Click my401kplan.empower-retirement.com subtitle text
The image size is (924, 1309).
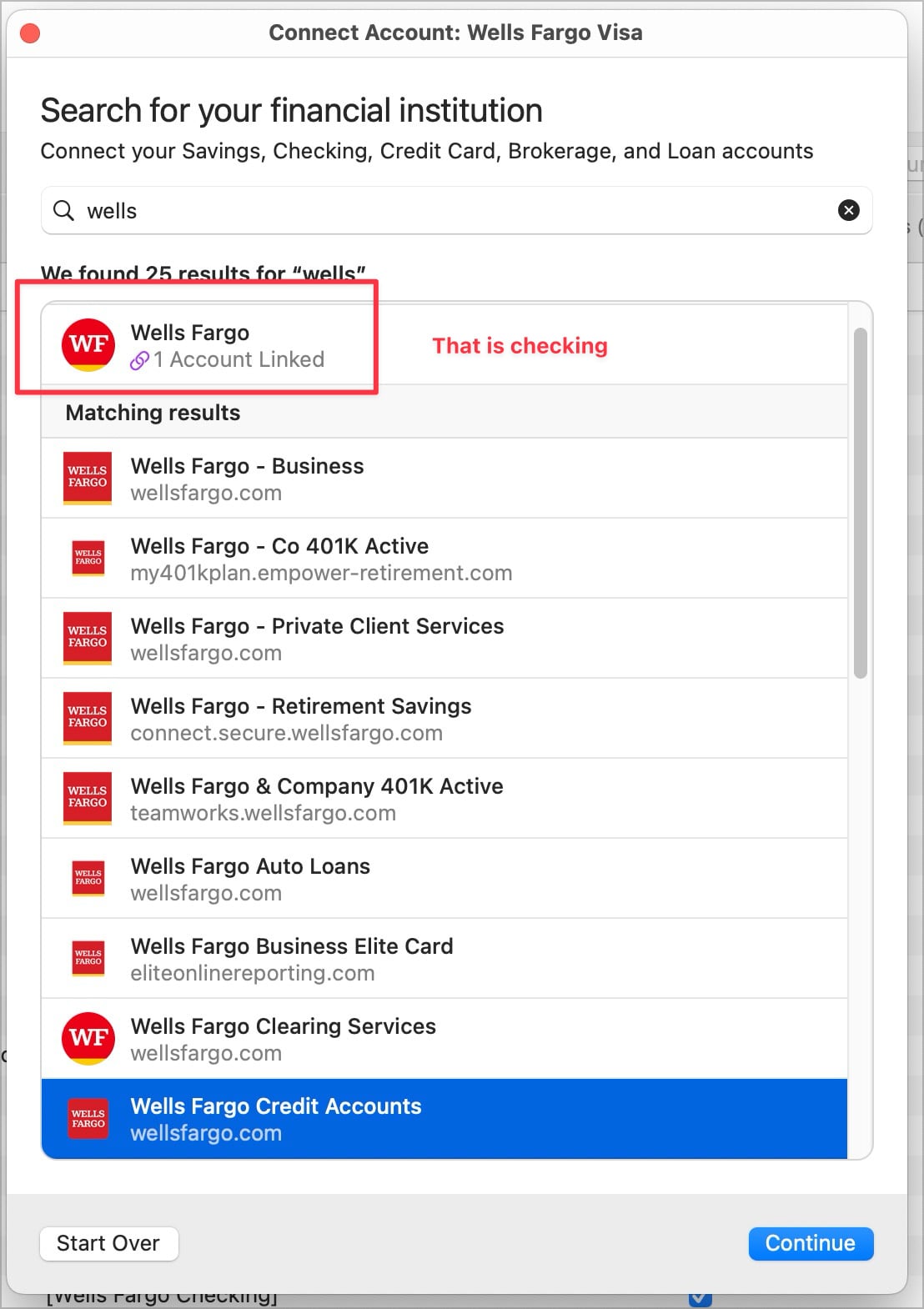[321, 573]
